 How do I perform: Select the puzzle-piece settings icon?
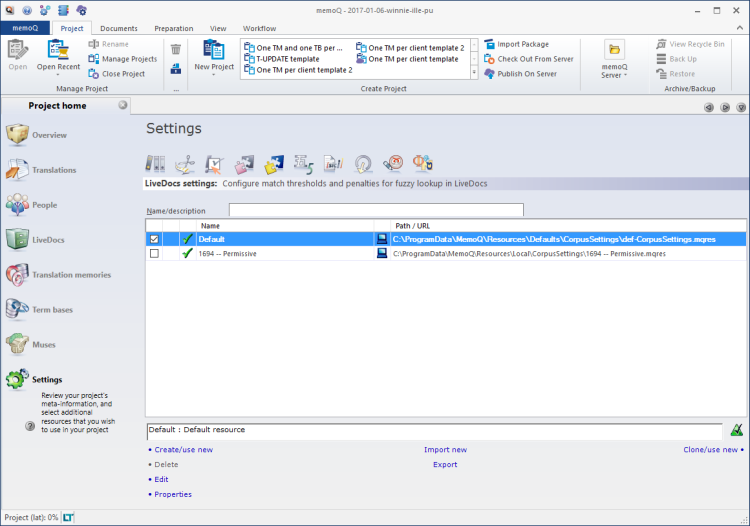pyautogui.click(x=245, y=164)
